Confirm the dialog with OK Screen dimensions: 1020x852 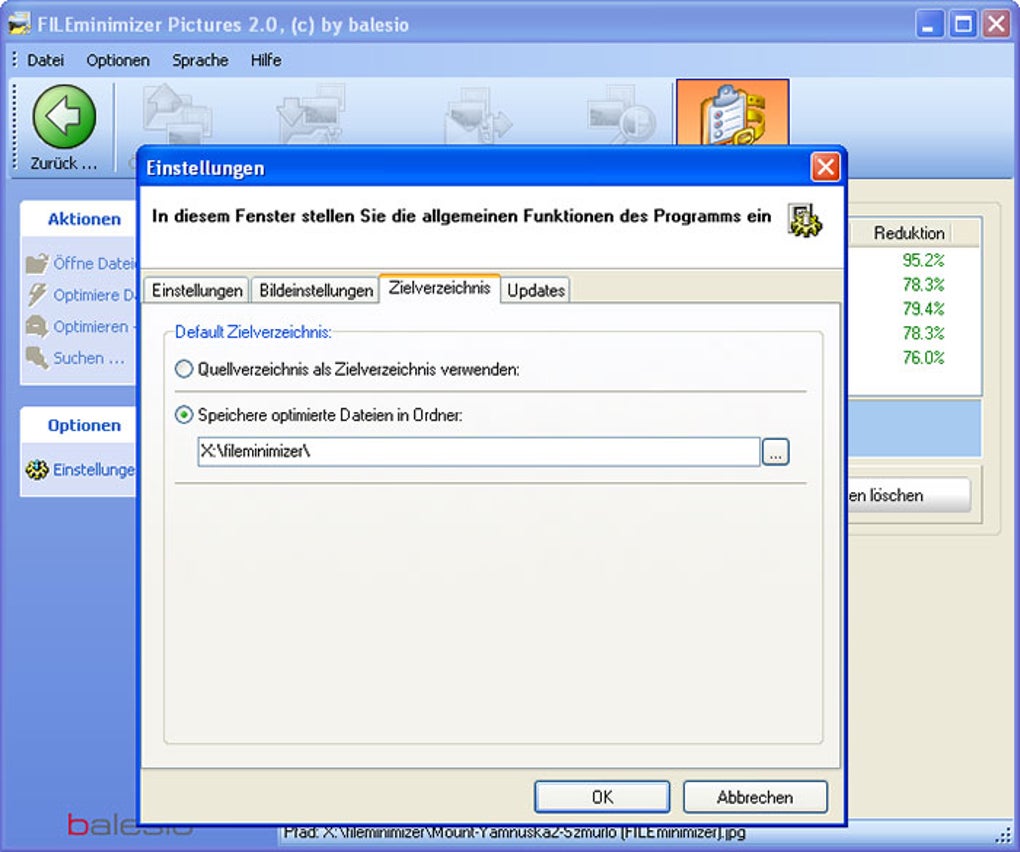602,797
